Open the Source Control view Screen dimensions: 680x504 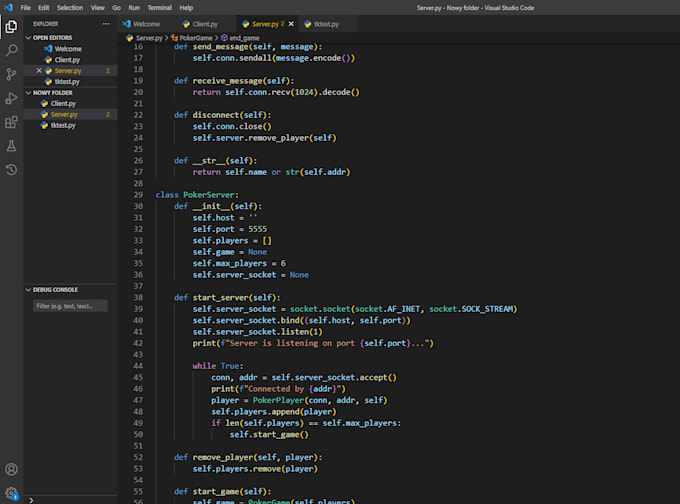pyautogui.click(x=11, y=74)
